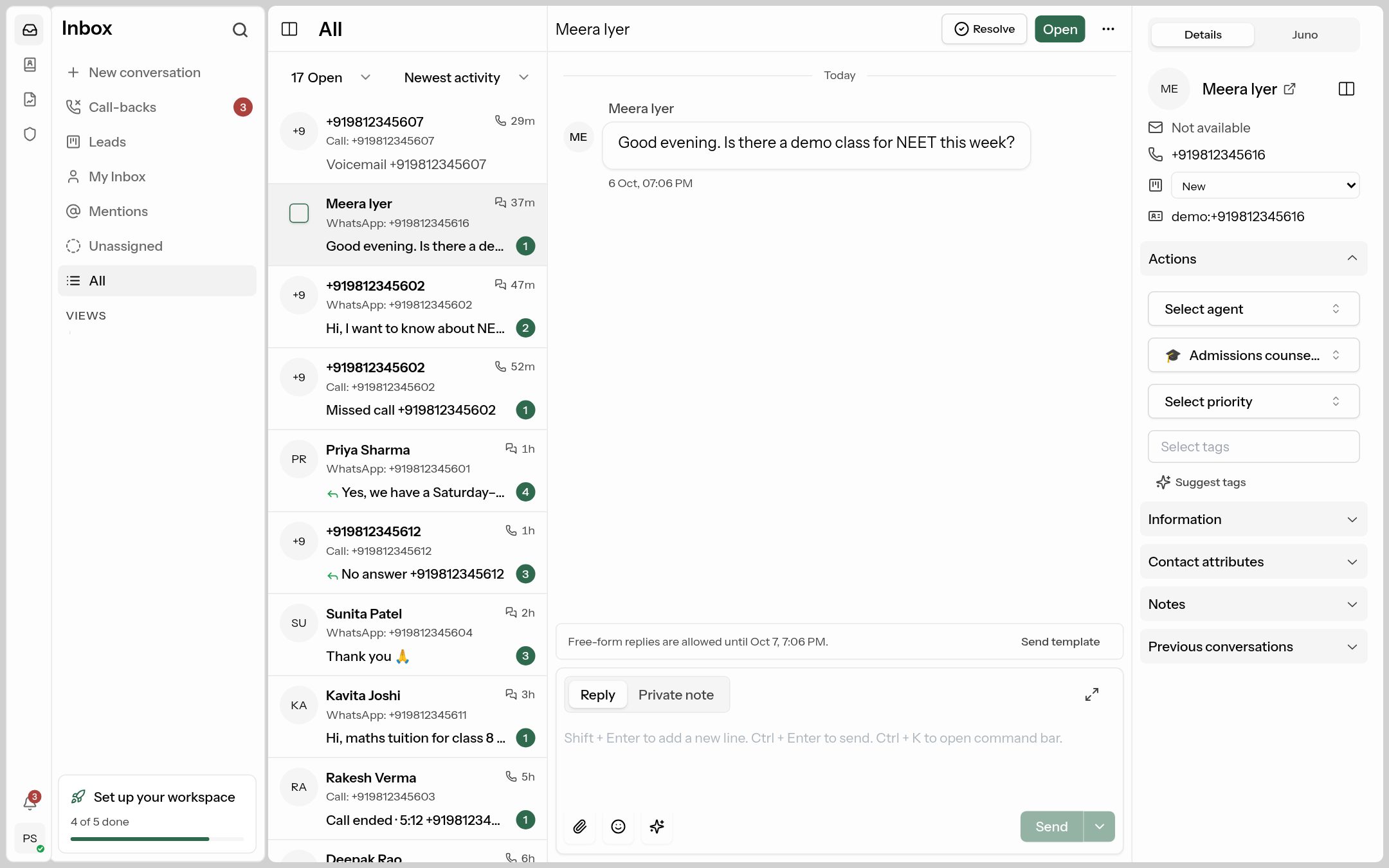Switch to Private note mode
The width and height of the screenshot is (1389, 868).
(676, 694)
